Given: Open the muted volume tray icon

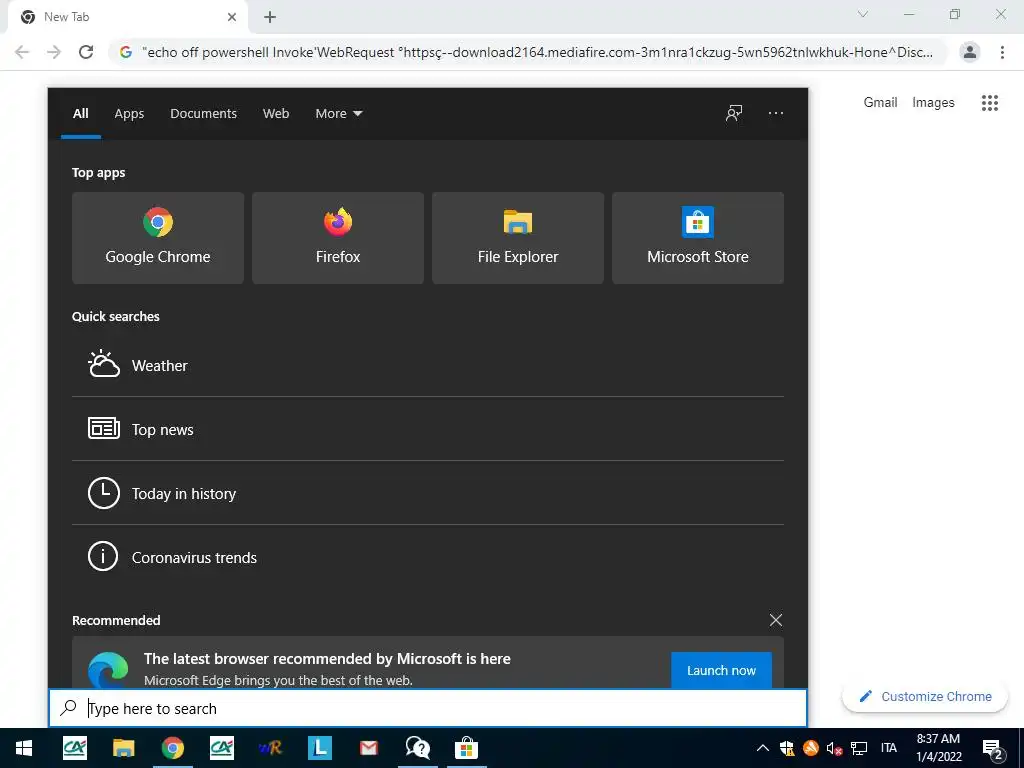Looking at the screenshot, I should point(834,748).
